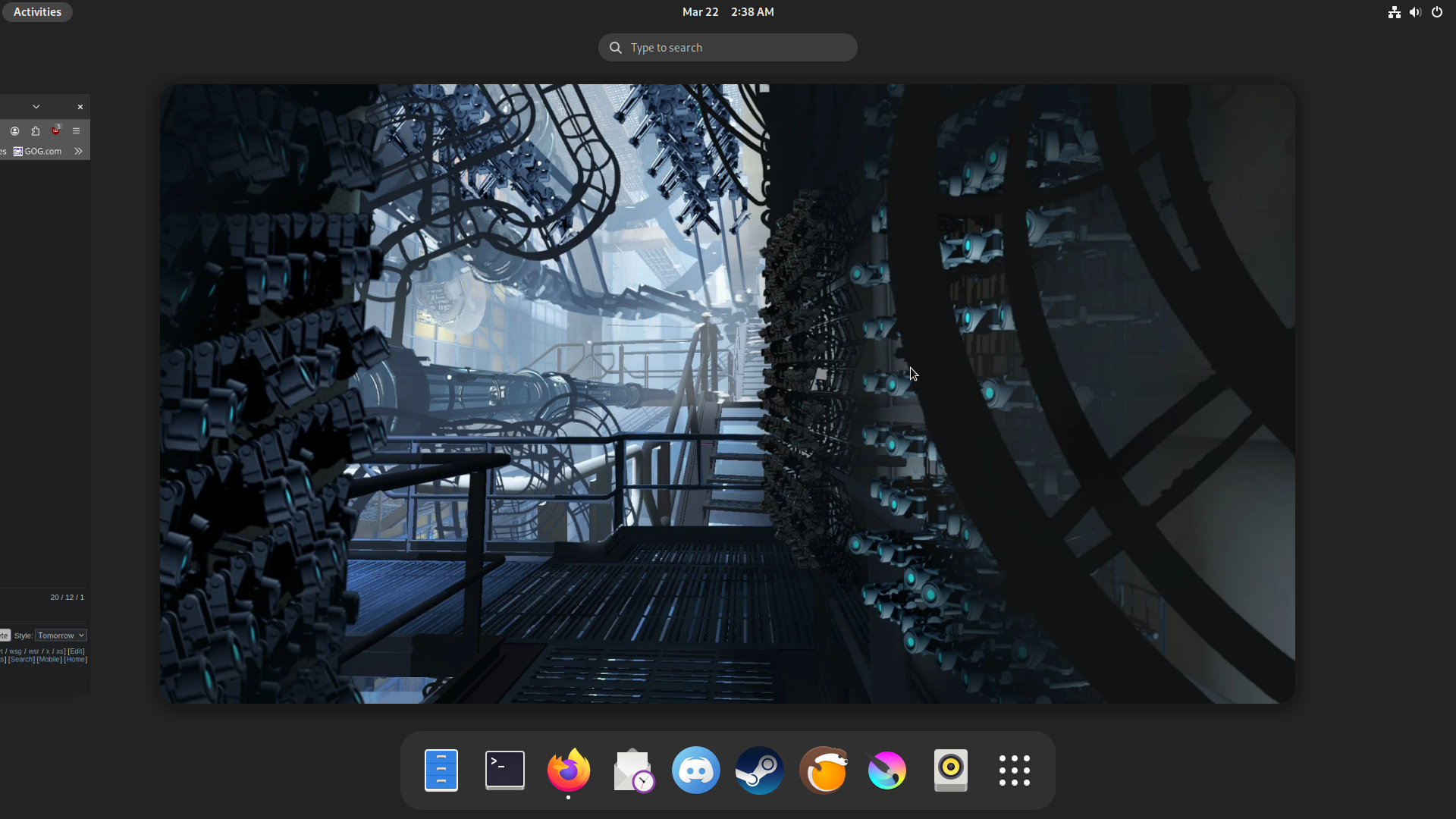The width and height of the screenshot is (1456, 819).
Task: Click the volume icon in top bar
Action: coord(1415,12)
